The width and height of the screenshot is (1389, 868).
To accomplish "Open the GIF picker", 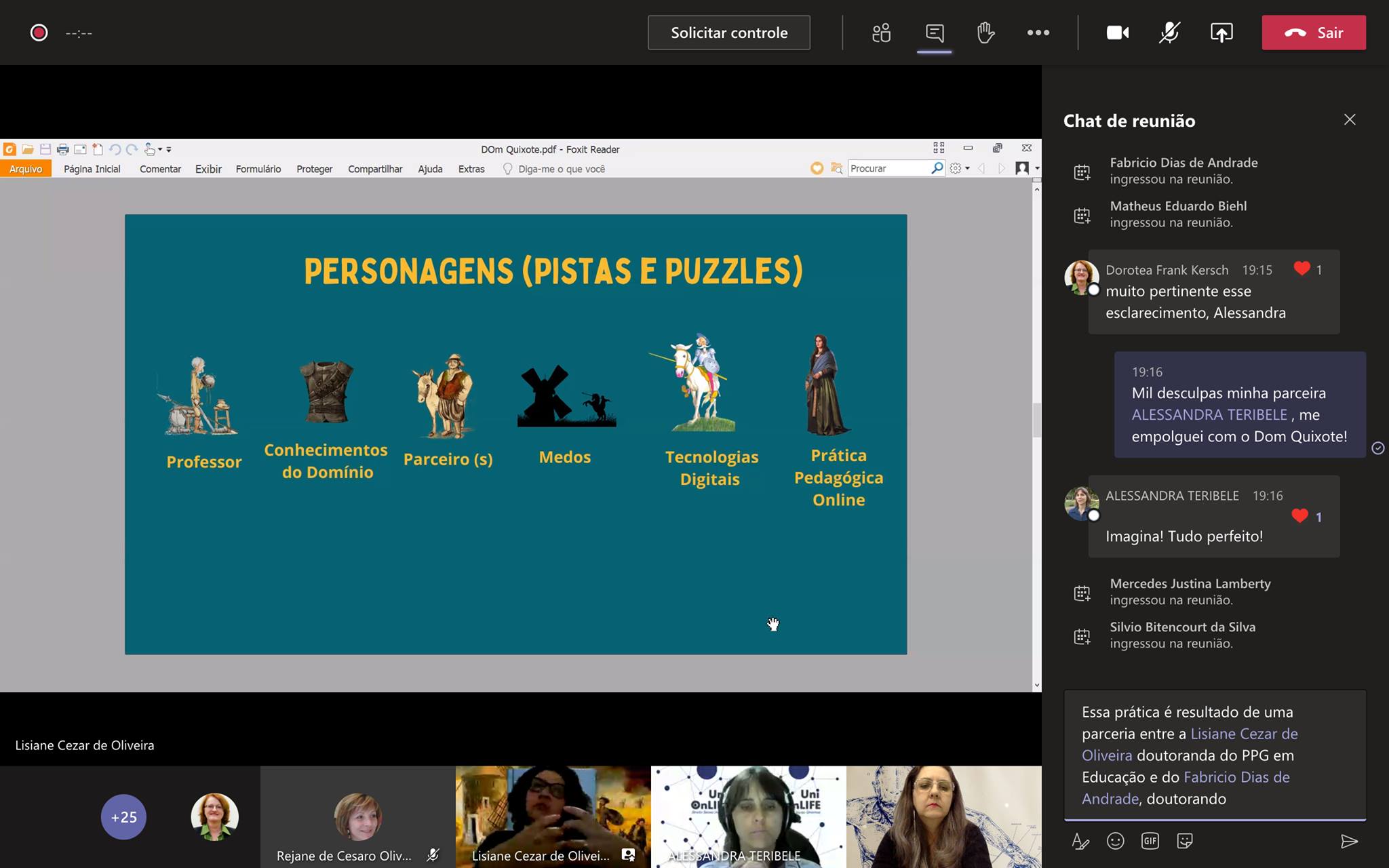I will coord(1150,842).
